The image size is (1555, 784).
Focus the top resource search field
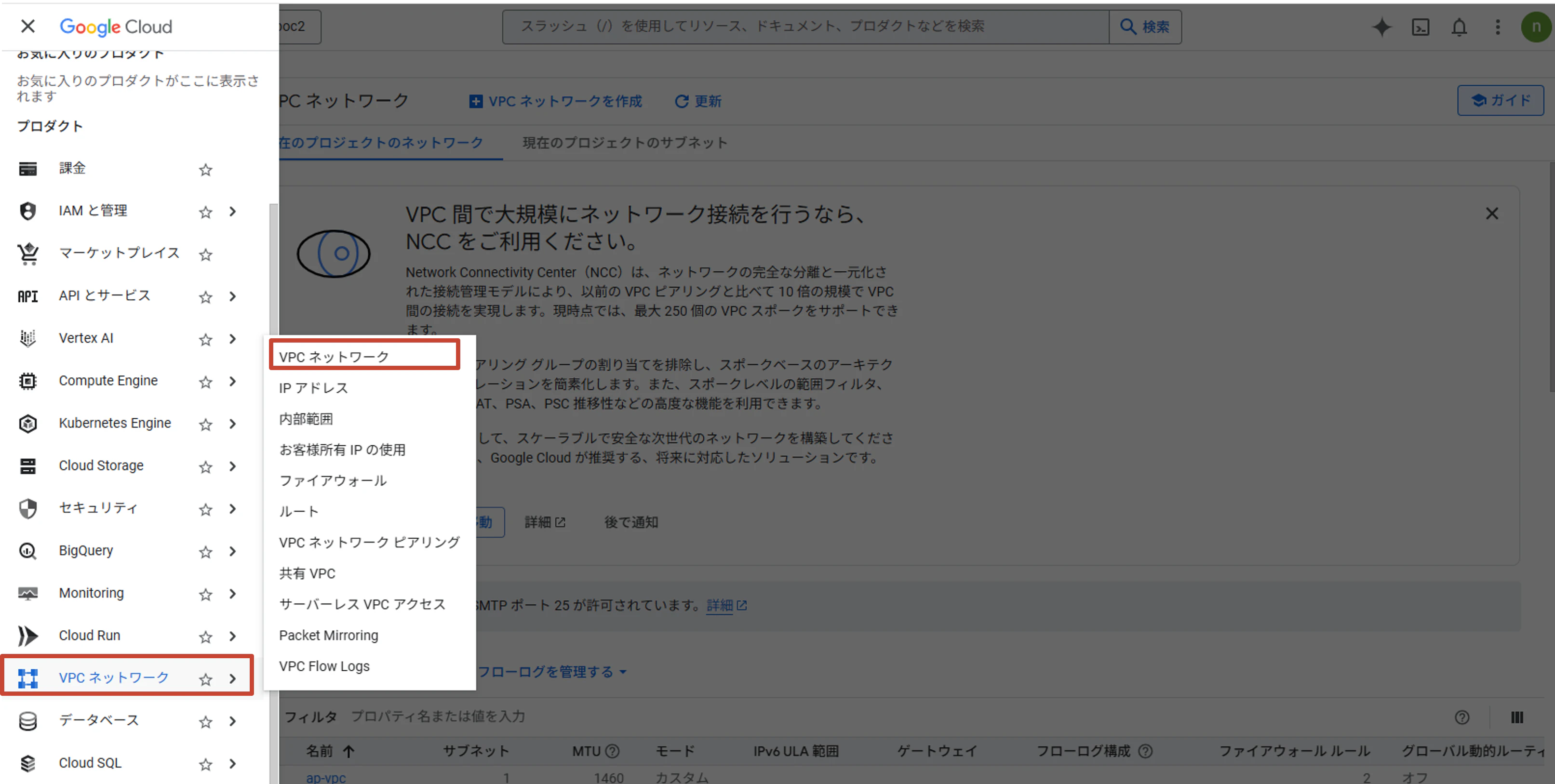point(806,27)
